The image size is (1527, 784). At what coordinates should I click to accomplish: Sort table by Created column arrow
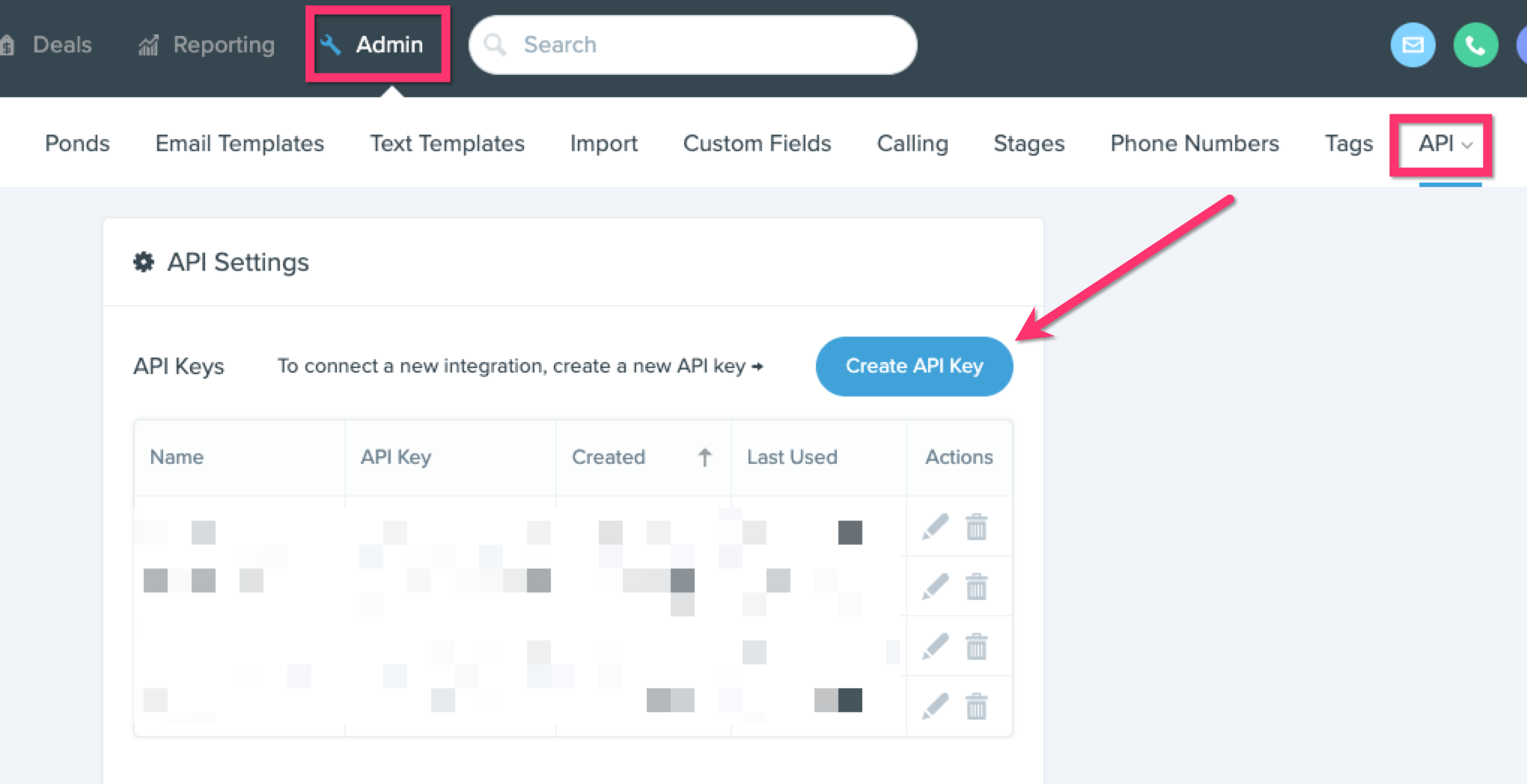tap(704, 457)
